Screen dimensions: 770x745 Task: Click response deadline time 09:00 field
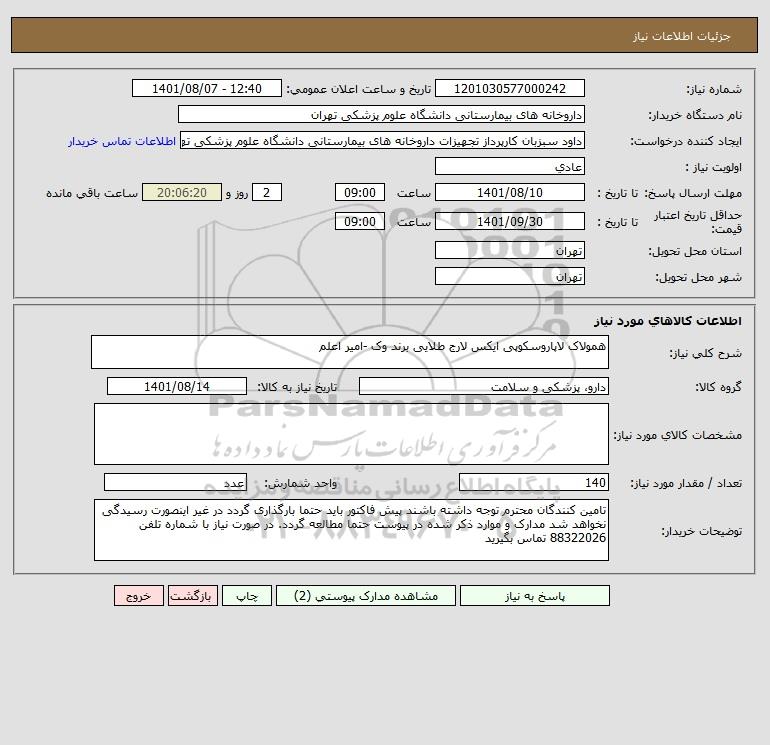coord(359,193)
